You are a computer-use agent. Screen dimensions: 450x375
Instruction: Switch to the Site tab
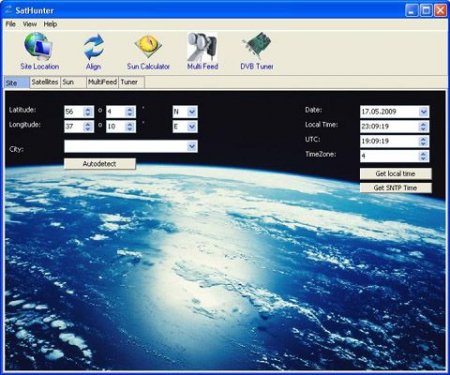pos(17,83)
